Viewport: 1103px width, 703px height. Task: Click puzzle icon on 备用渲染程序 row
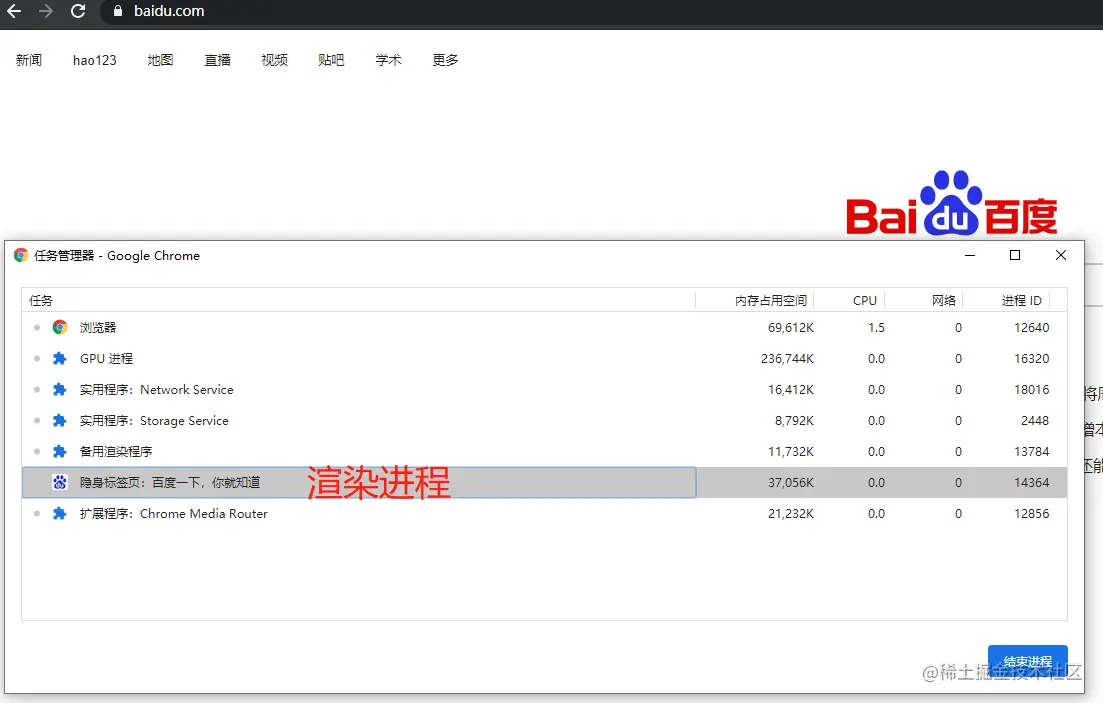pos(60,451)
